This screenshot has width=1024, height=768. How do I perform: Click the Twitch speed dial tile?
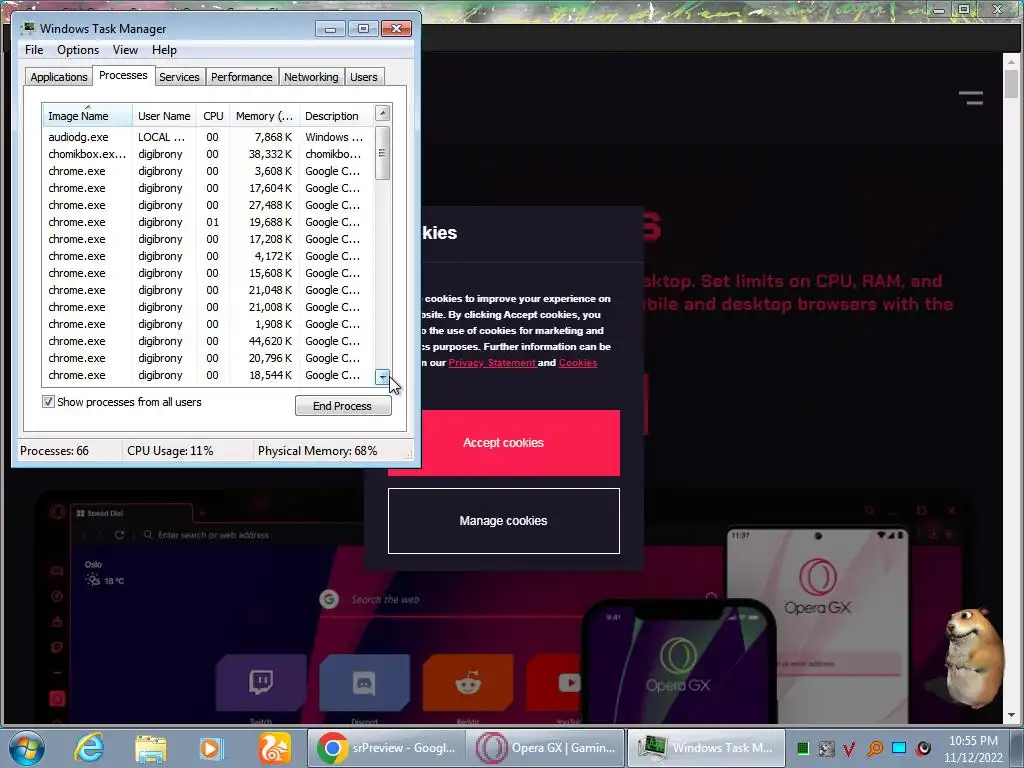click(x=261, y=683)
